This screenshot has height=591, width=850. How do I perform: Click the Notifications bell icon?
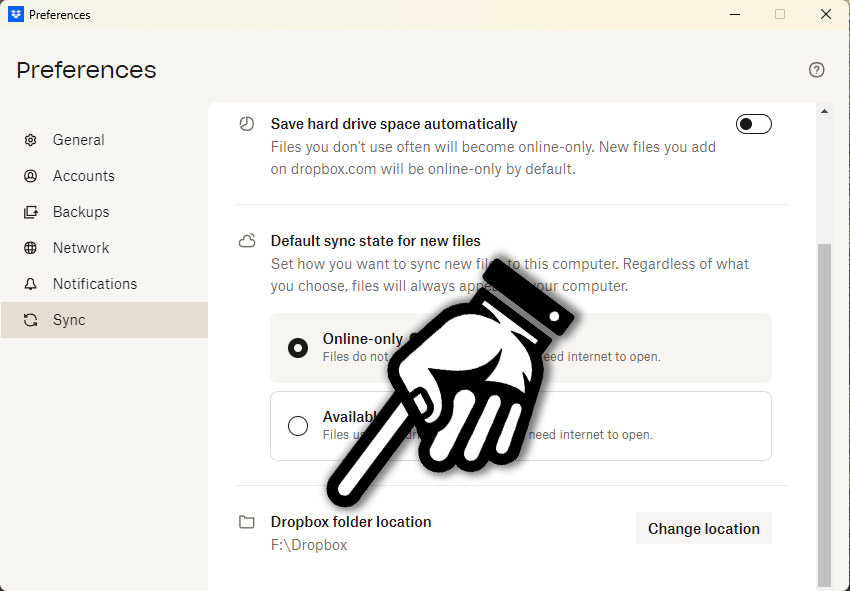[x=31, y=284]
